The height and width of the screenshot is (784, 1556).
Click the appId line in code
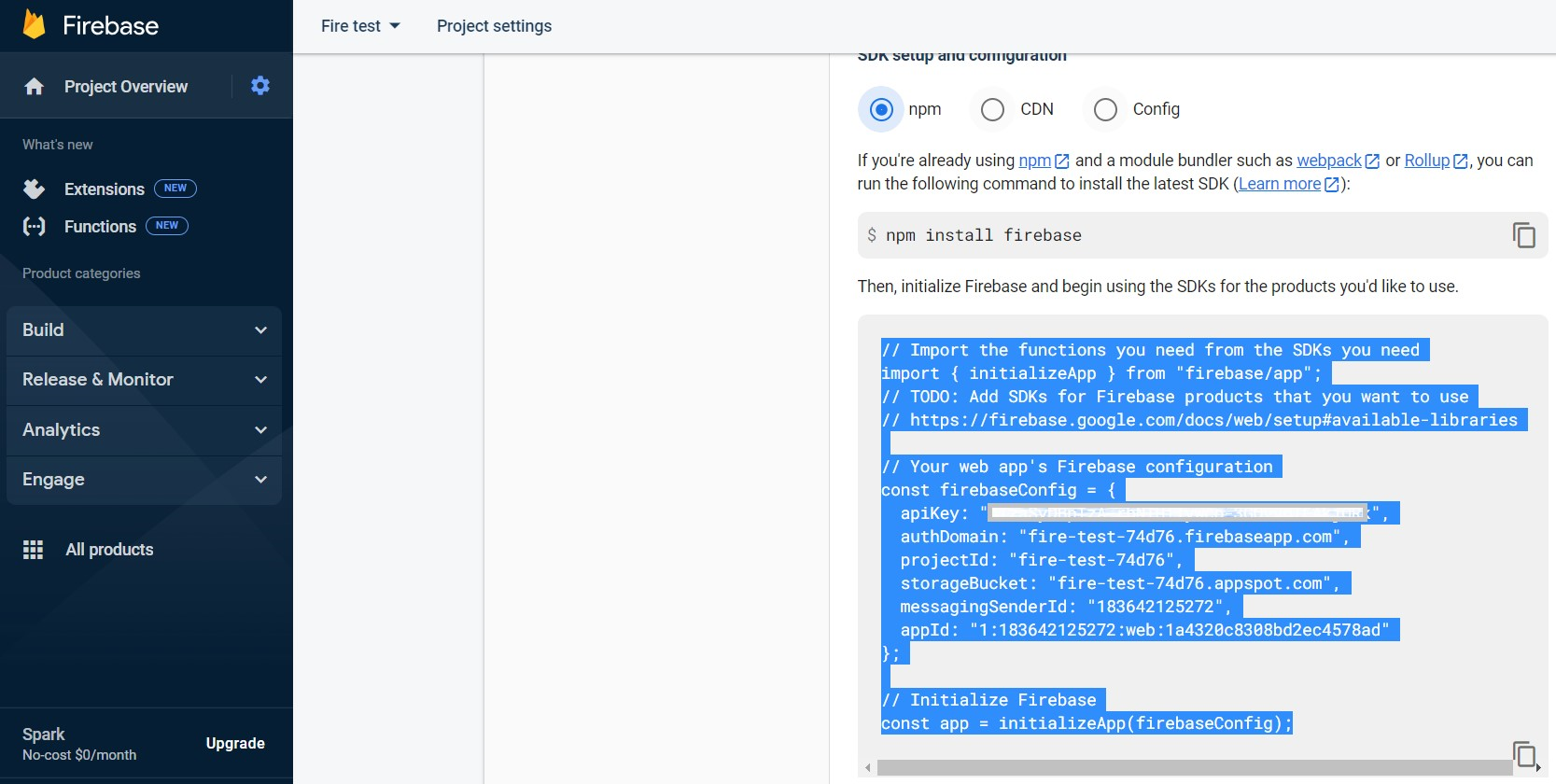pyautogui.click(x=1144, y=630)
